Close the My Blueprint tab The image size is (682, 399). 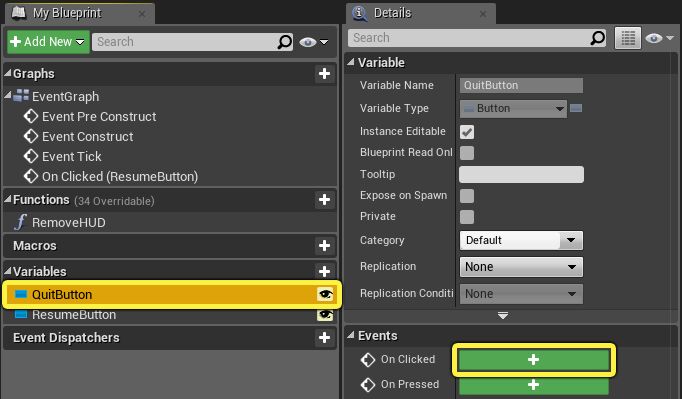[142, 14]
